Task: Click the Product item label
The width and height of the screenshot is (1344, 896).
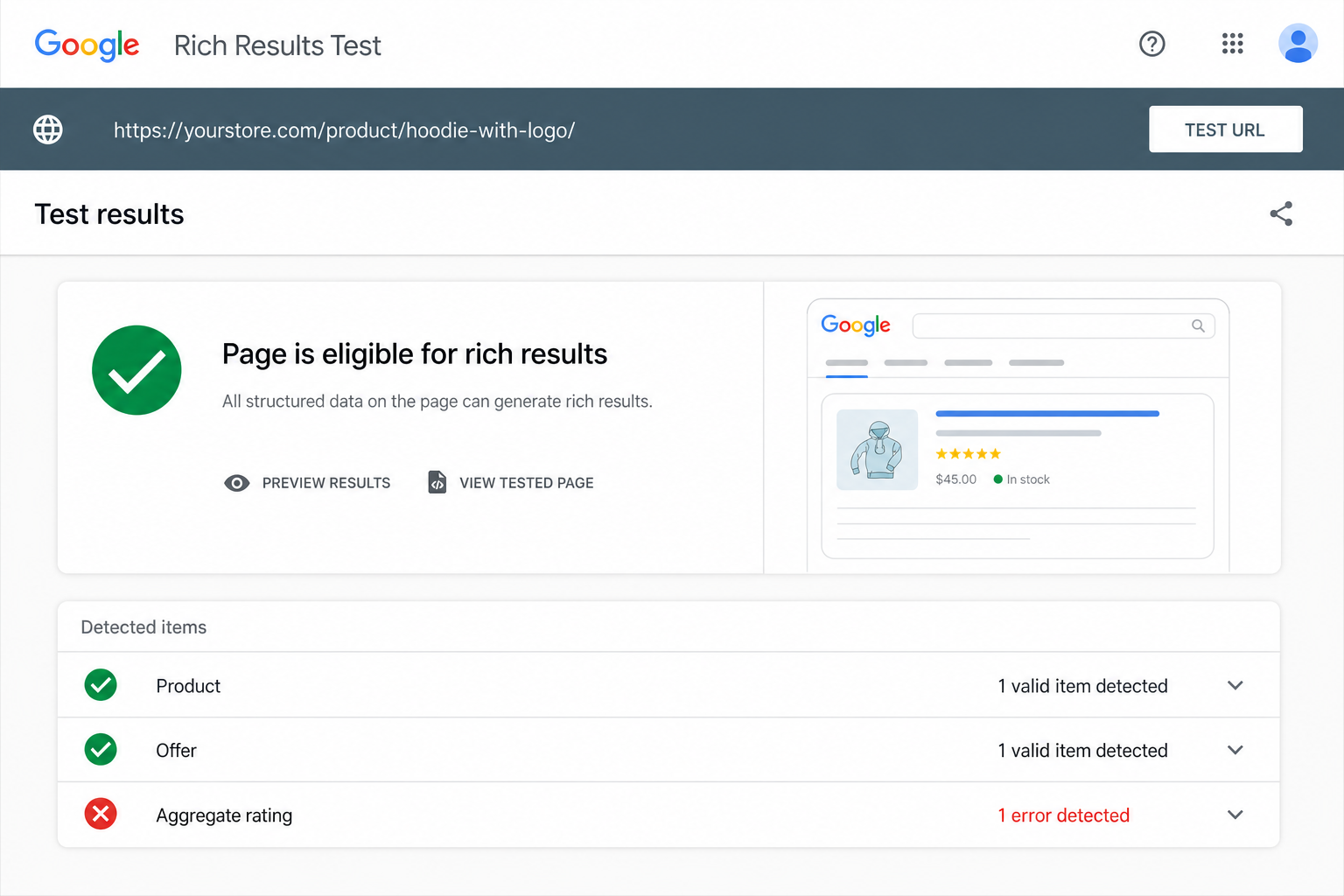Action: (188, 686)
